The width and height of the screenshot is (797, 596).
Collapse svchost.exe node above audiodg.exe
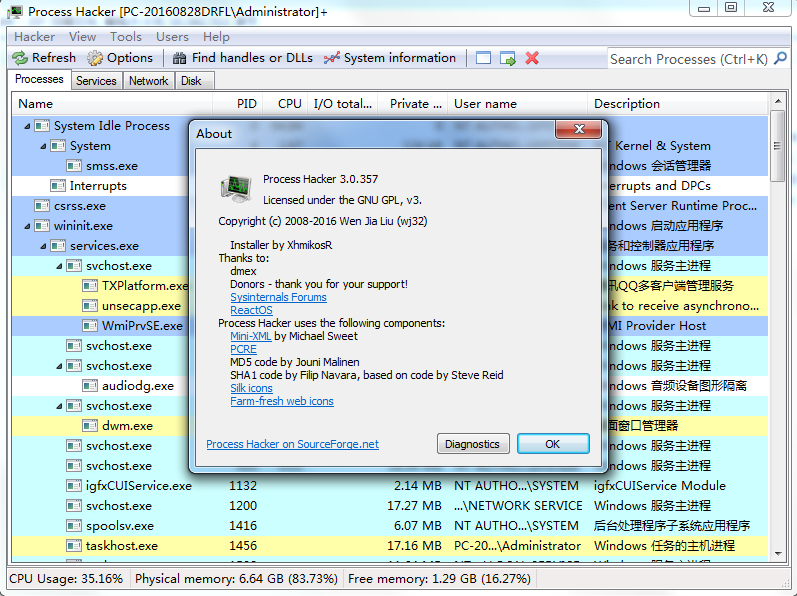[59, 366]
